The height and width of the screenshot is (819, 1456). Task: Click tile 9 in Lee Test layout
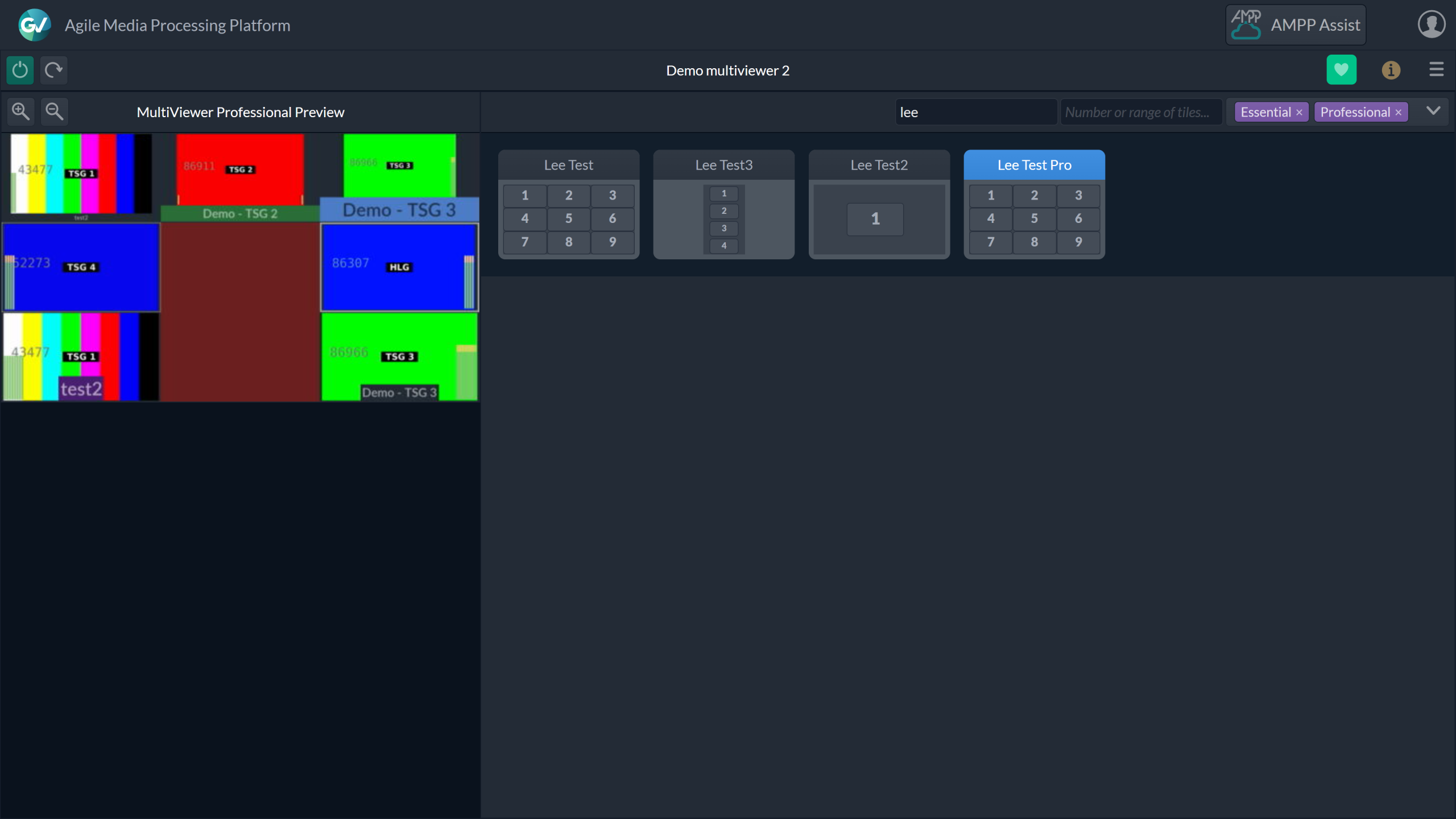(x=613, y=242)
